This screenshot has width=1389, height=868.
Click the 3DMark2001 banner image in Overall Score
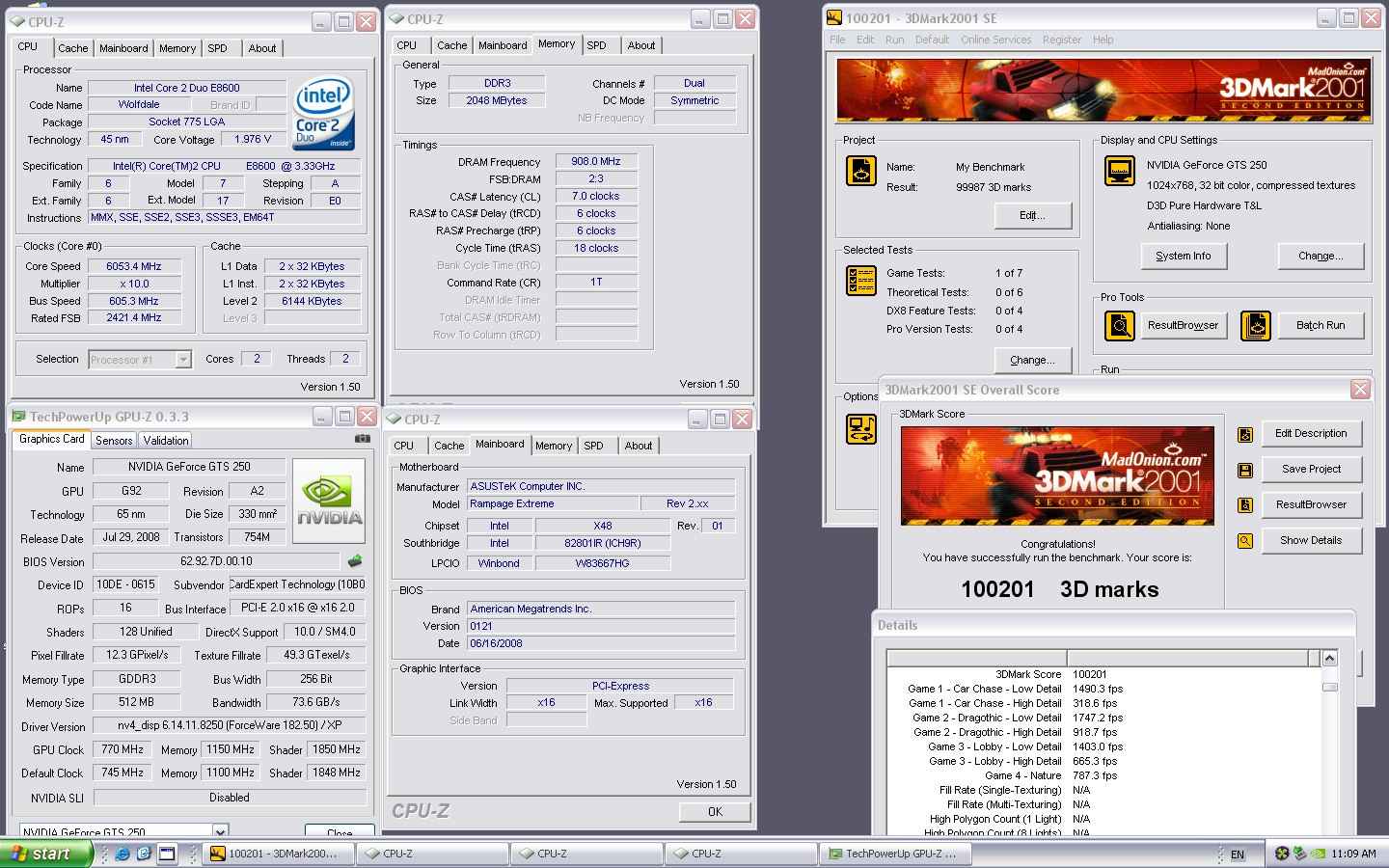[x=1057, y=475]
